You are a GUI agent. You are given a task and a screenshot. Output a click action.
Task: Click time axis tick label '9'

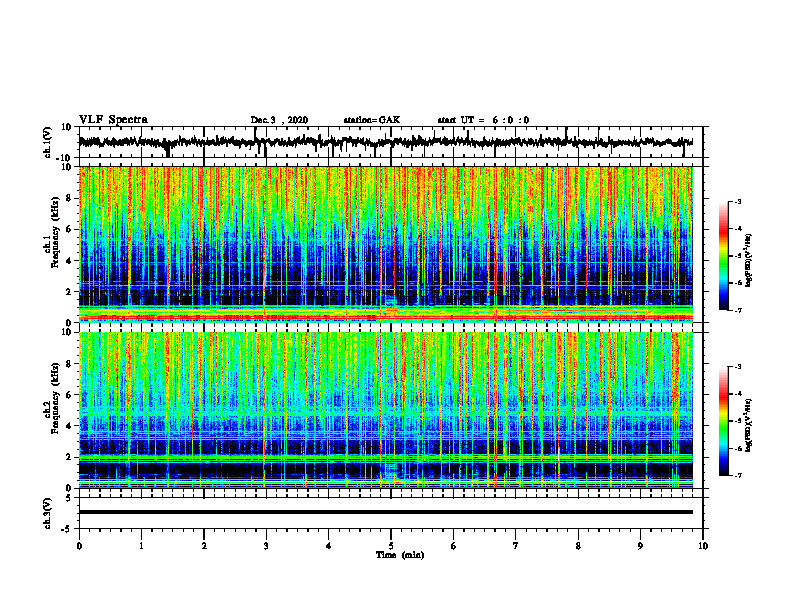pyautogui.click(x=640, y=546)
